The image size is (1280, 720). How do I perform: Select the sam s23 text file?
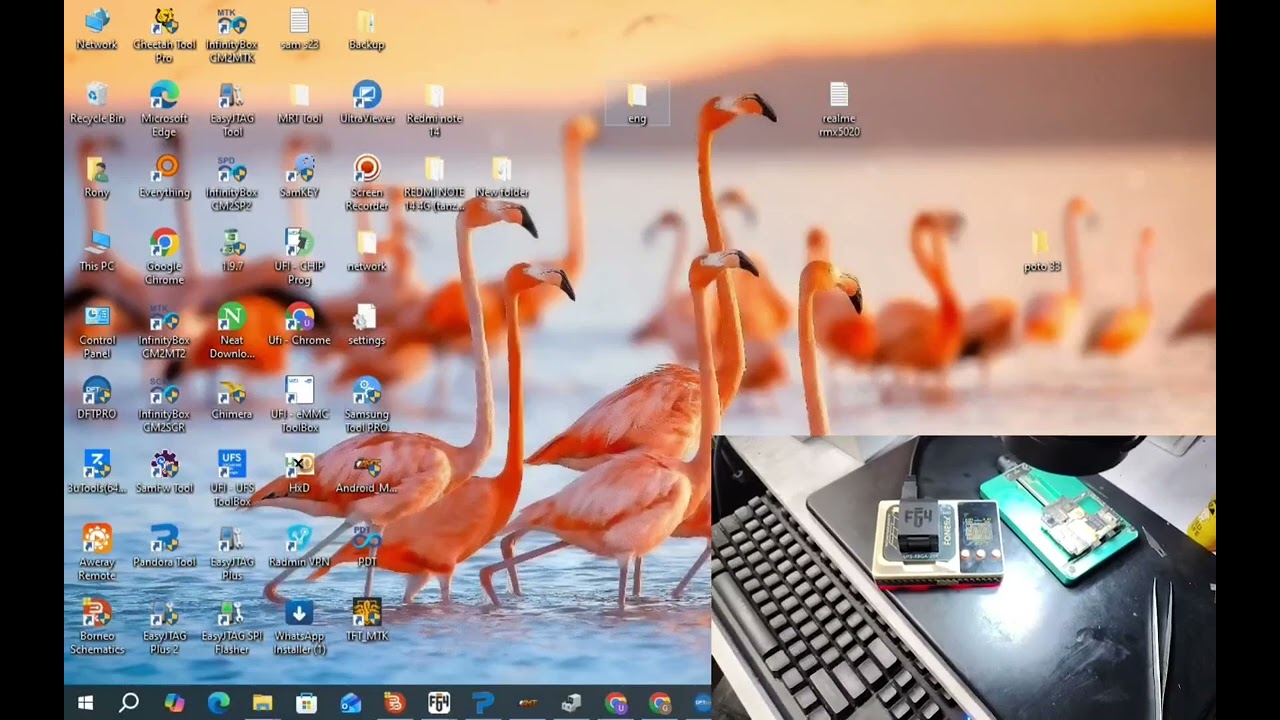(x=299, y=29)
